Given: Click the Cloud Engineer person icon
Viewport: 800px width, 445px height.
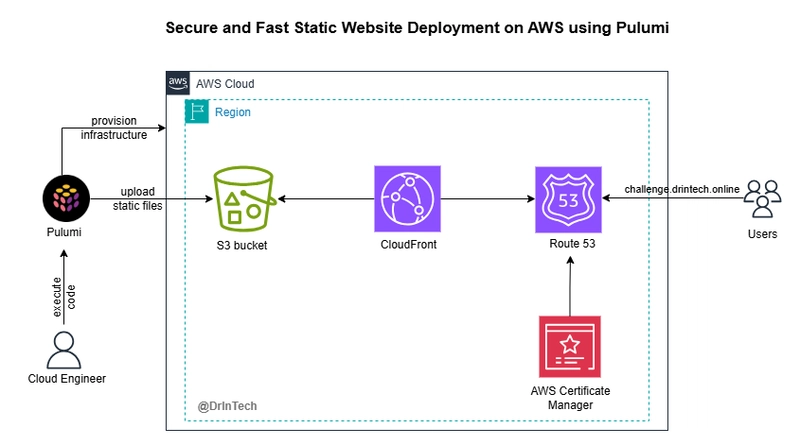Looking at the screenshot, I should [x=64, y=350].
